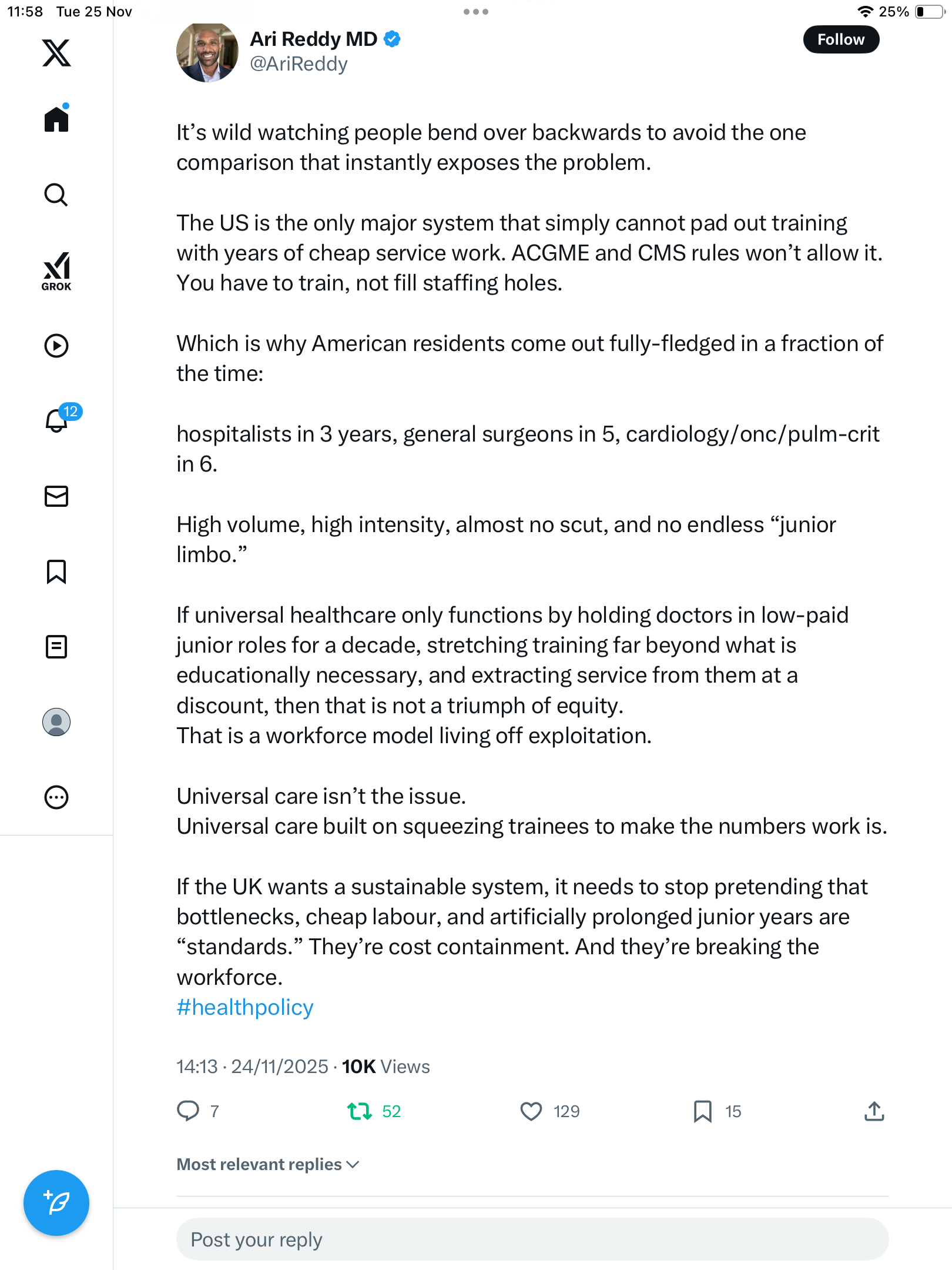Image resolution: width=952 pixels, height=1270 pixels.
Task: Open your profile from sidebar
Action: 56,722
